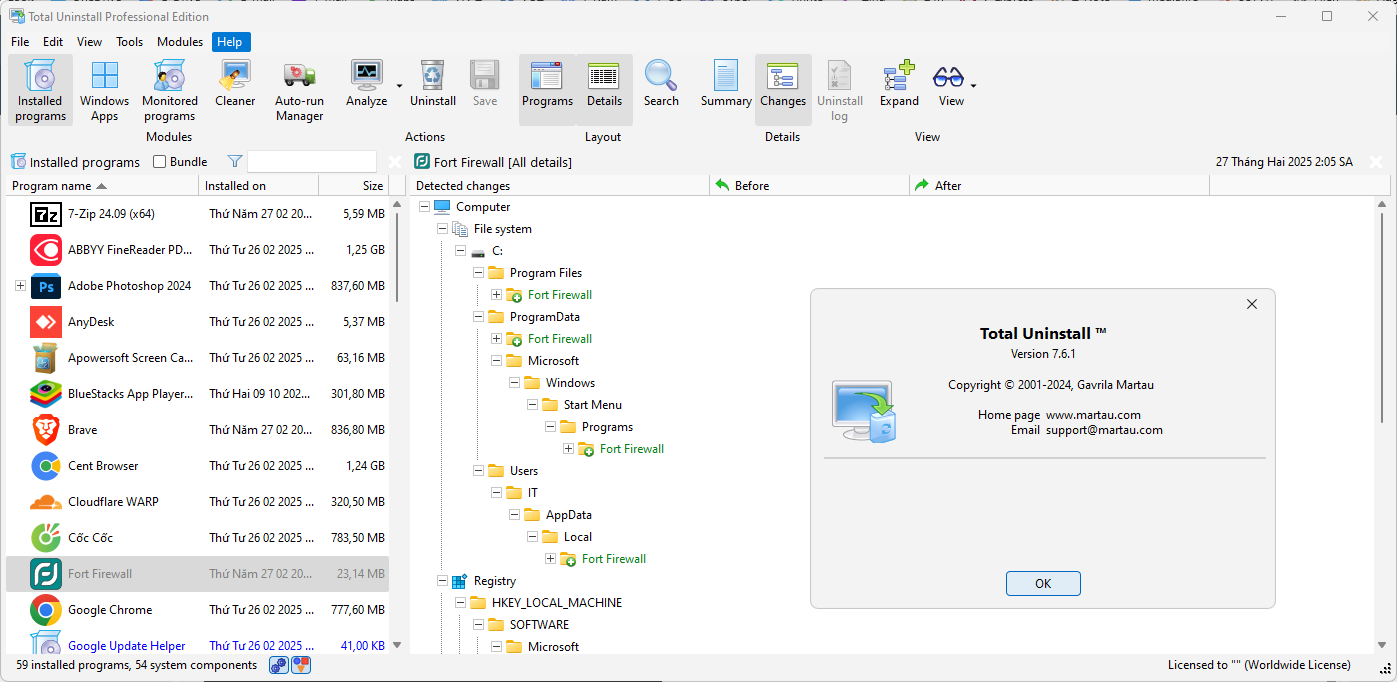
Task: Open the Windows Apps module
Action: point(105,90)
